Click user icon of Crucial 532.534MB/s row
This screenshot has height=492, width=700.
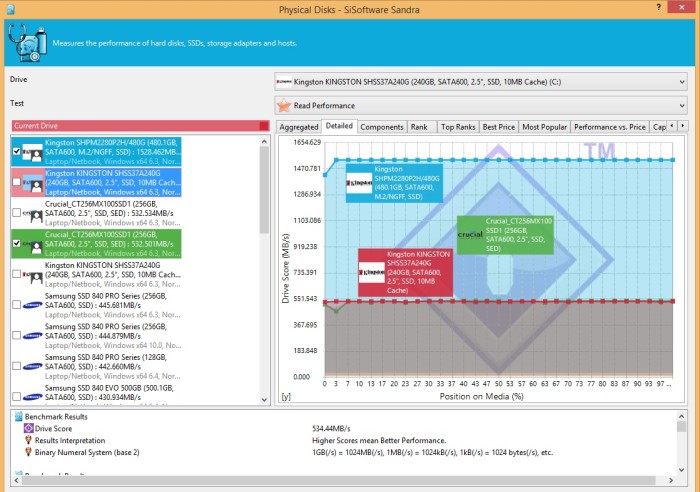(x=36, y=217)
